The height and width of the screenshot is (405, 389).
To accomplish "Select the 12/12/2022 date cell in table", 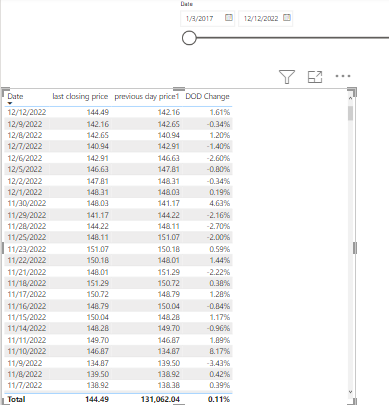I will coord(27,112).
